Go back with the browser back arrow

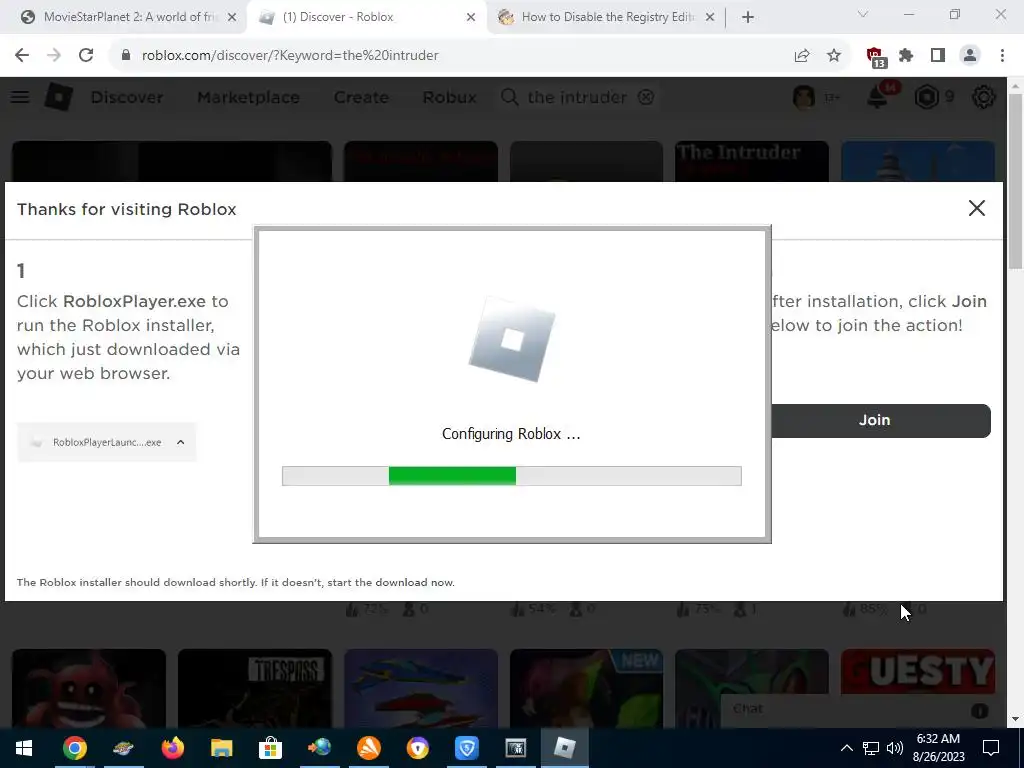point(22,55)
